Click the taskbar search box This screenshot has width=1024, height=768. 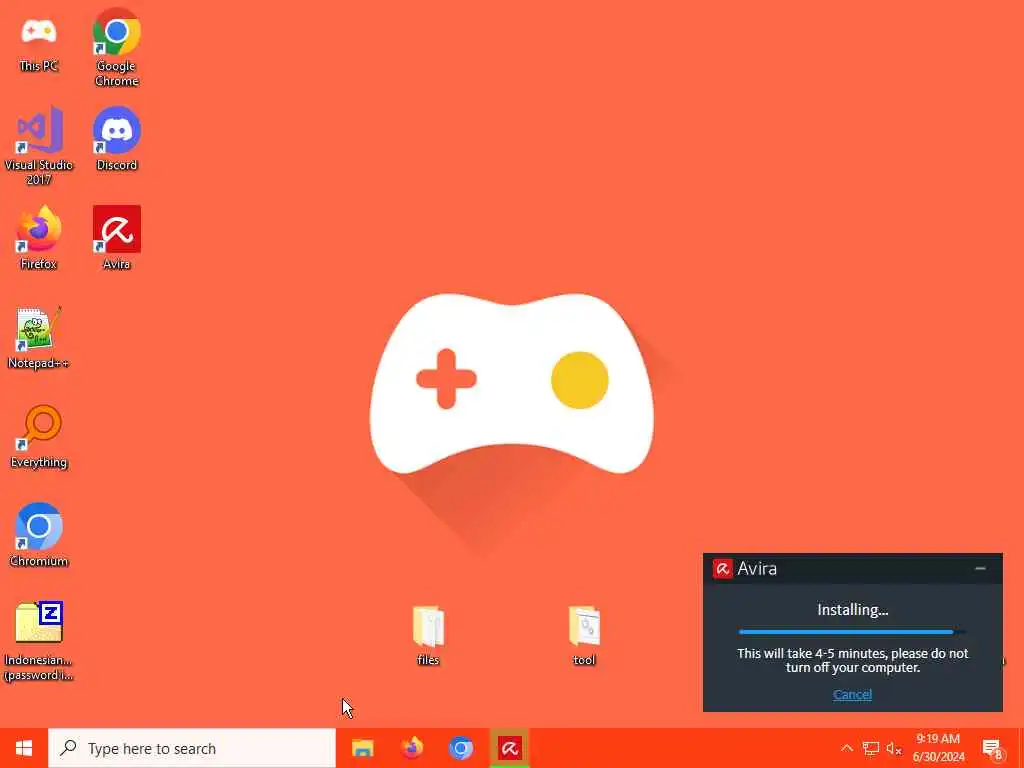click(192, 748)
